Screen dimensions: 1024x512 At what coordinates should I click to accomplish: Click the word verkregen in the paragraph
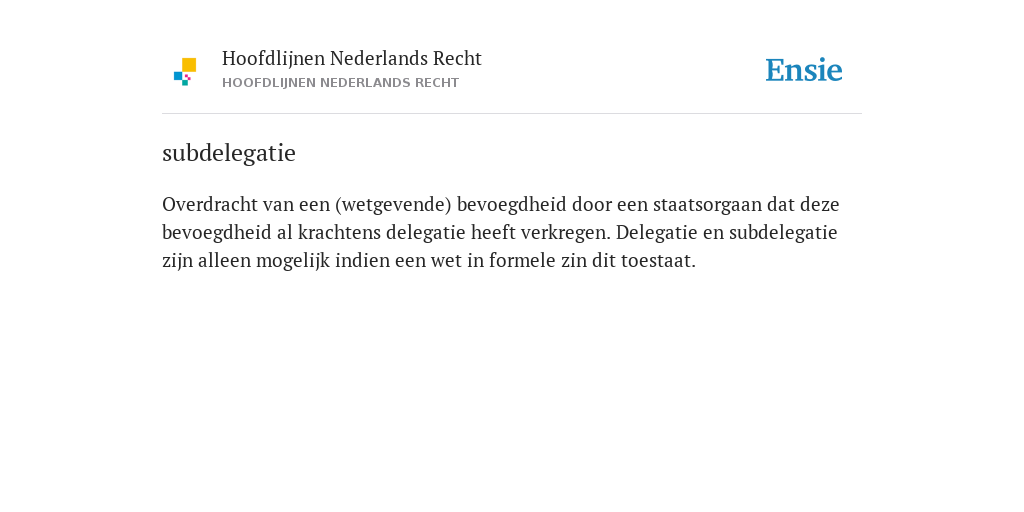point(565,232)
